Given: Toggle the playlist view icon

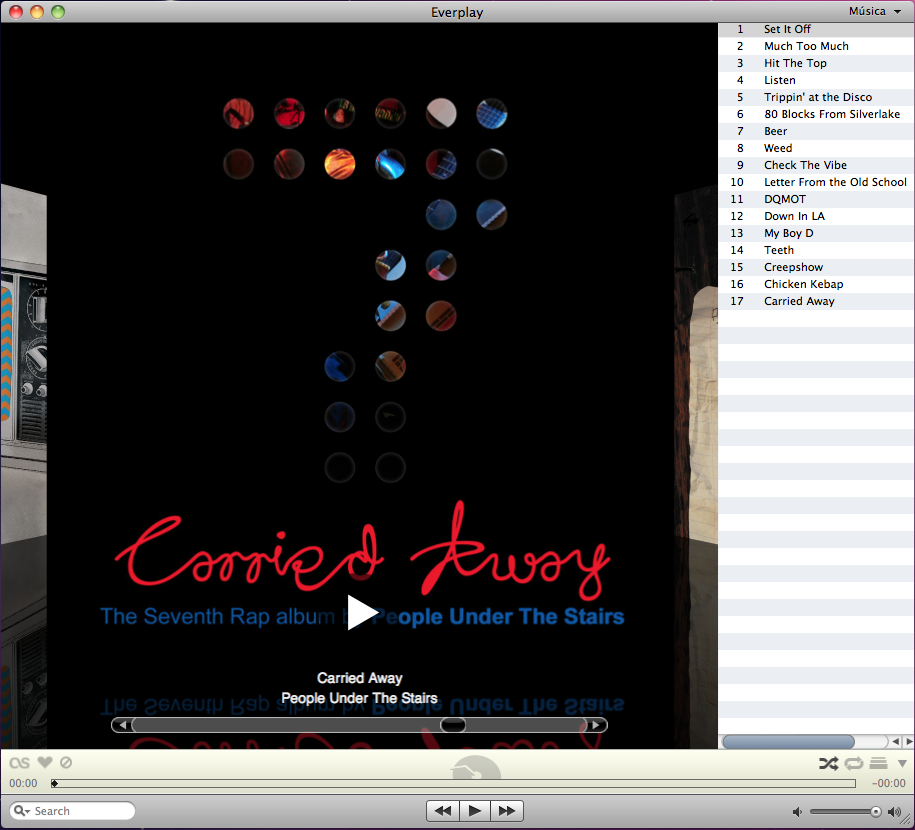Looking at the screenshot, I should click(x=878, y=763).
